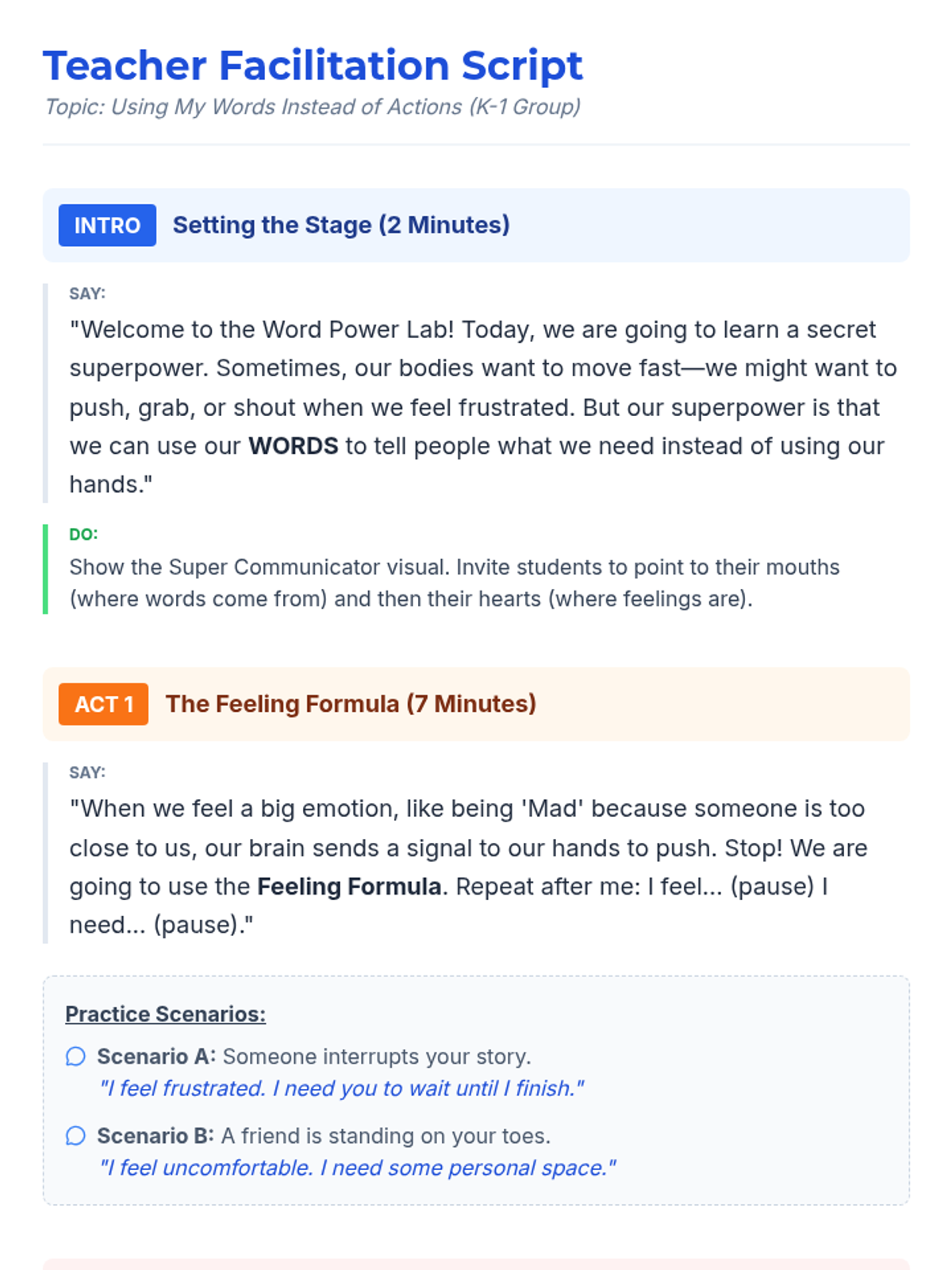Click the green DO label

point(83,534)
